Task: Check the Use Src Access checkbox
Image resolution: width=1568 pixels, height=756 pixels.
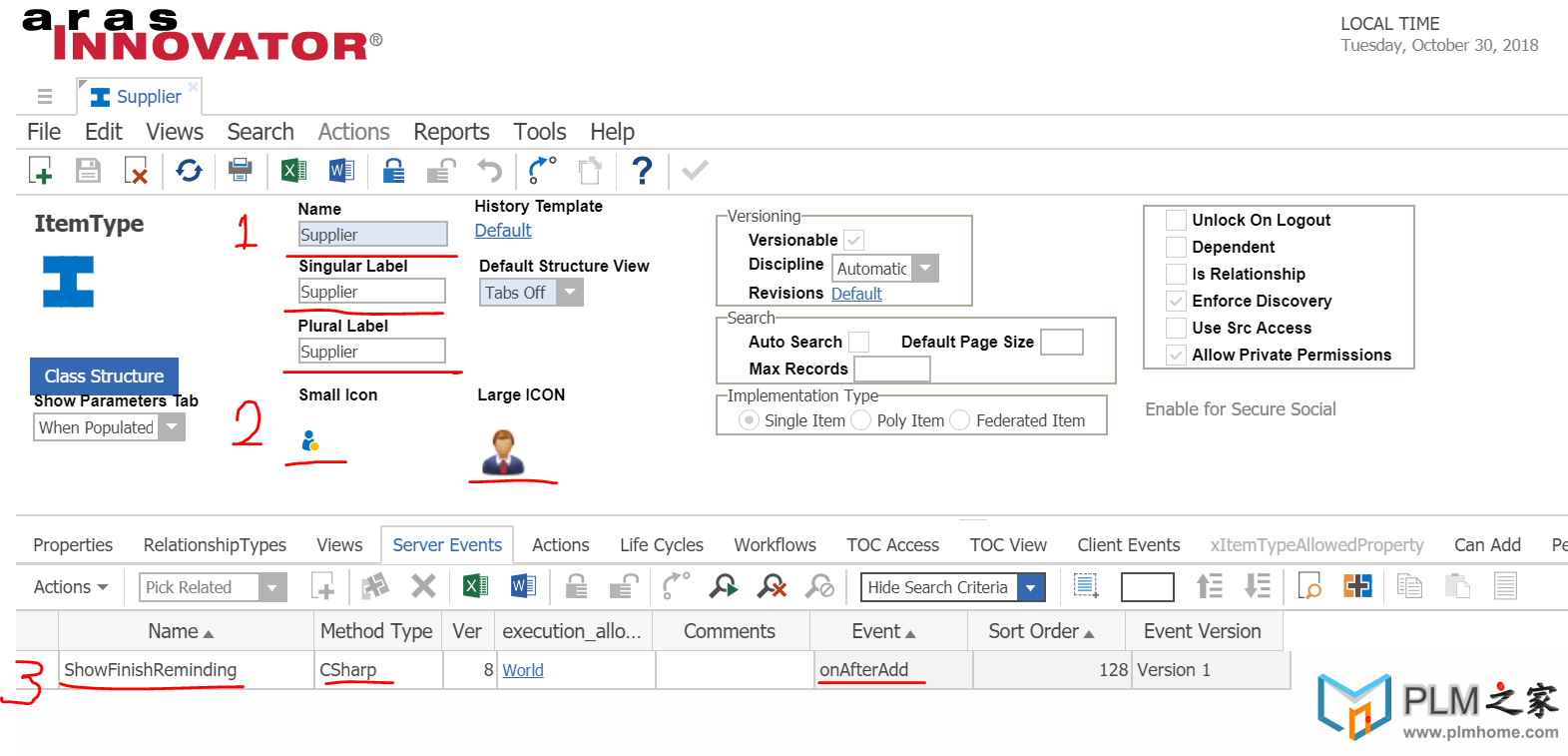Action: pos(1176,328)
